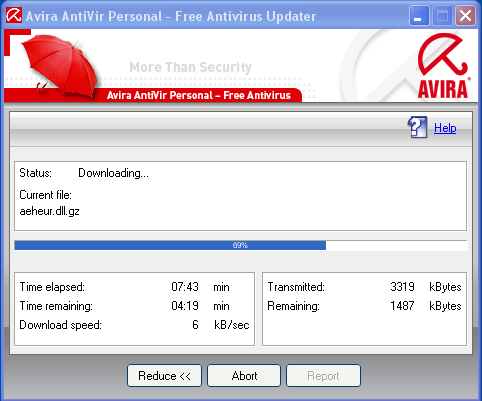Click the Remaining 1487 kBytes value

tap(402, 306)
